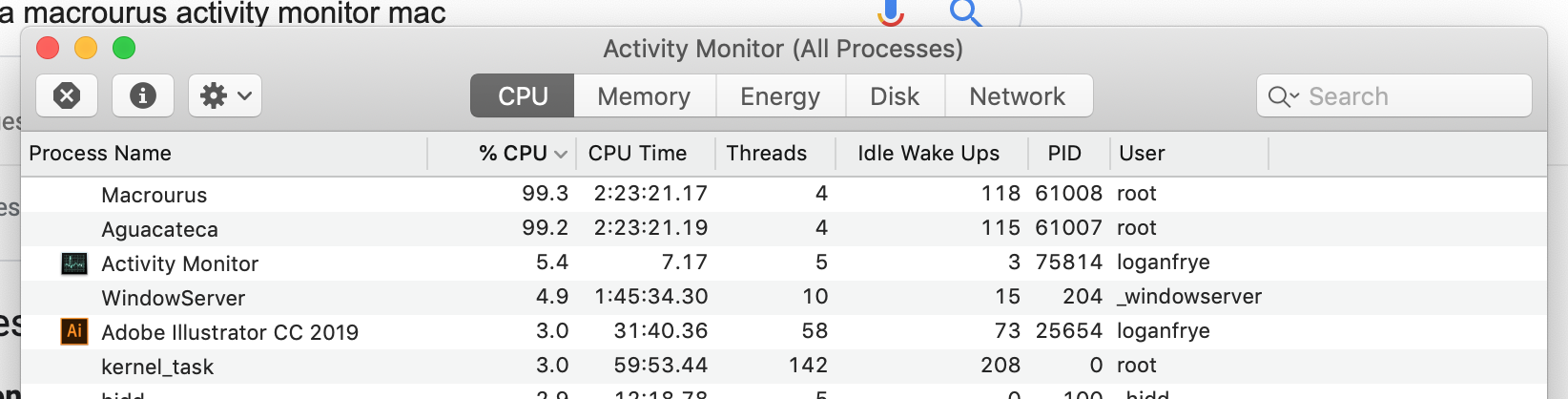
Task: Show the Network tab
Action: click(1017, 96)
